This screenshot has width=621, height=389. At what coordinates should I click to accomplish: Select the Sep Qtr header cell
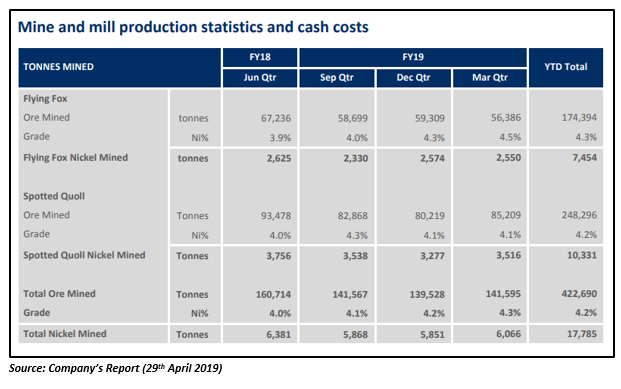(337, 78)
